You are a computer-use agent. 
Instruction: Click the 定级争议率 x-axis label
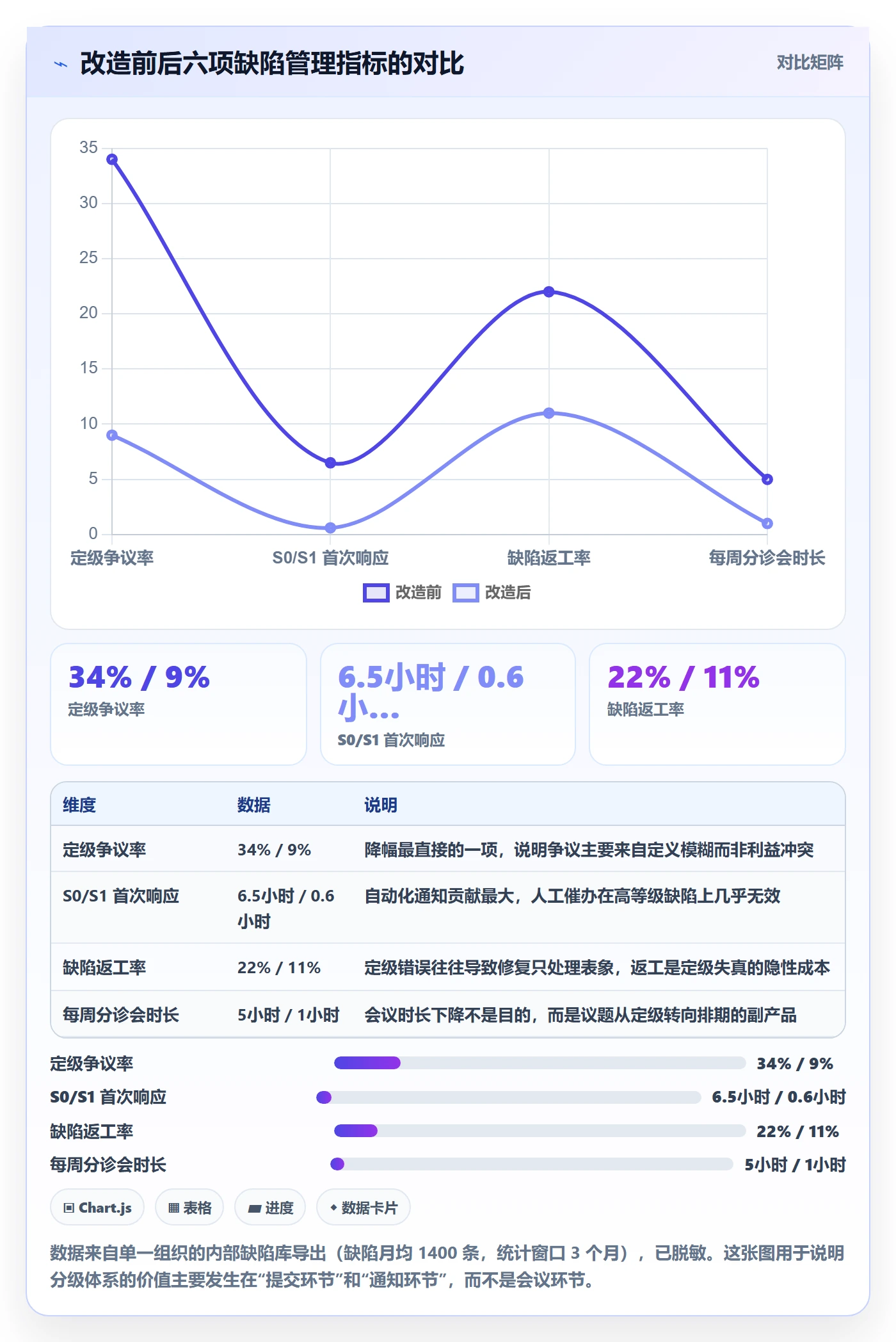[112, 558]
